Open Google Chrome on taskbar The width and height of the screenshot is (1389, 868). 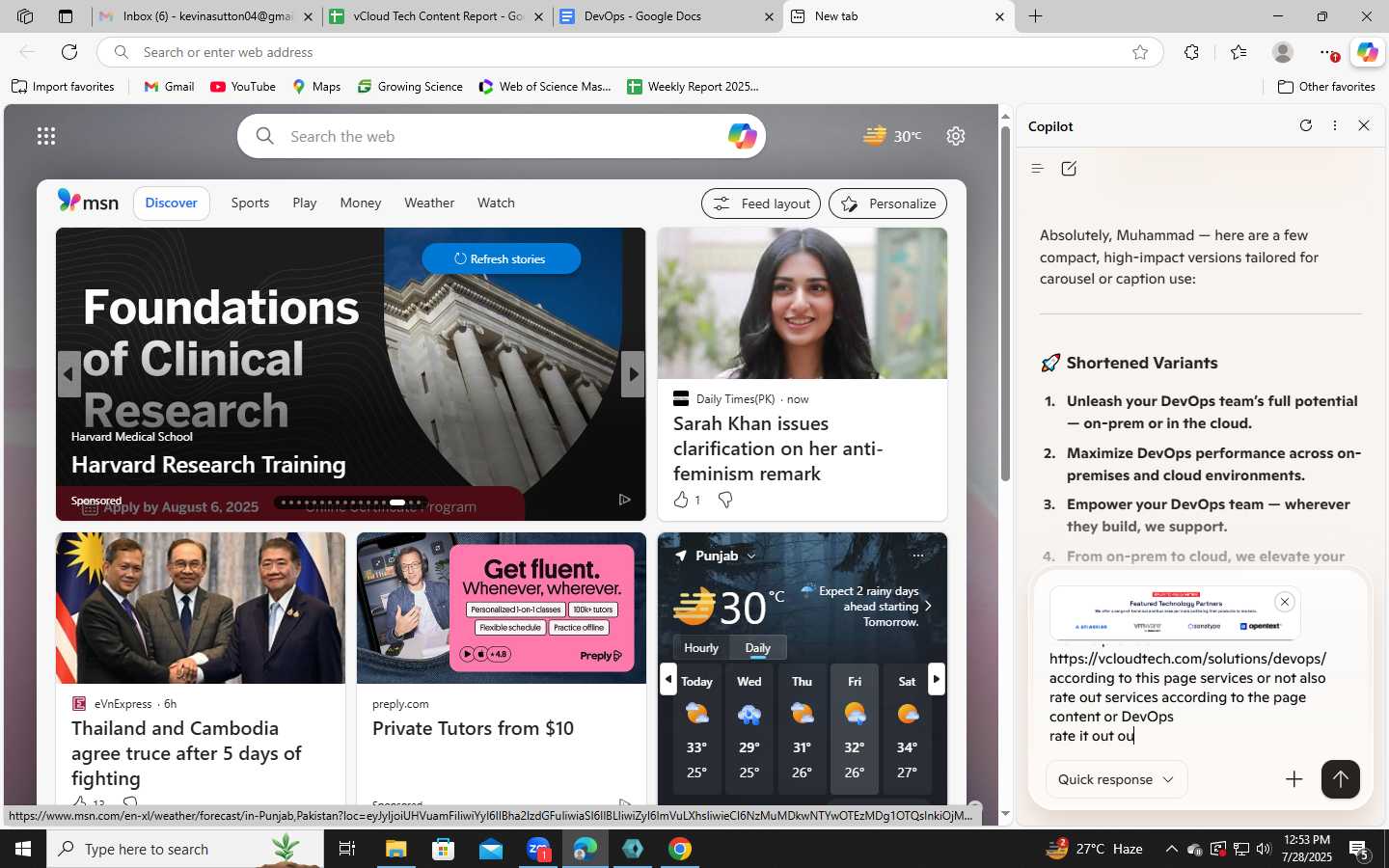(x=680, y=849)
